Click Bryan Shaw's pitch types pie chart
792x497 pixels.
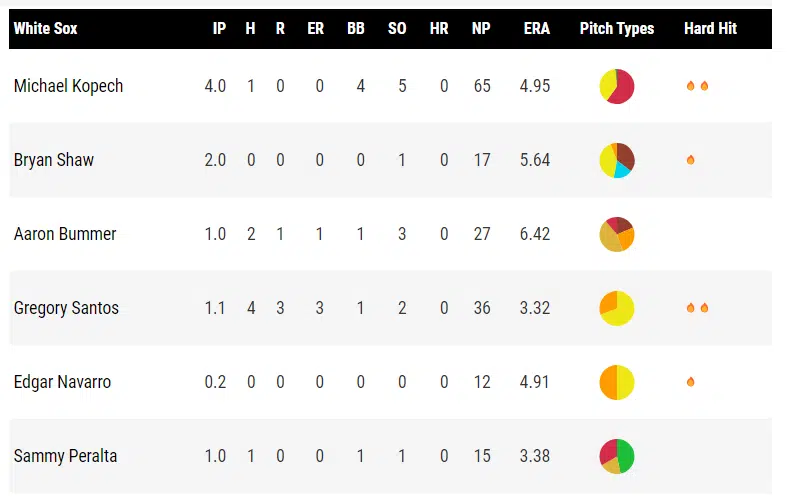[x=617, y=160]
